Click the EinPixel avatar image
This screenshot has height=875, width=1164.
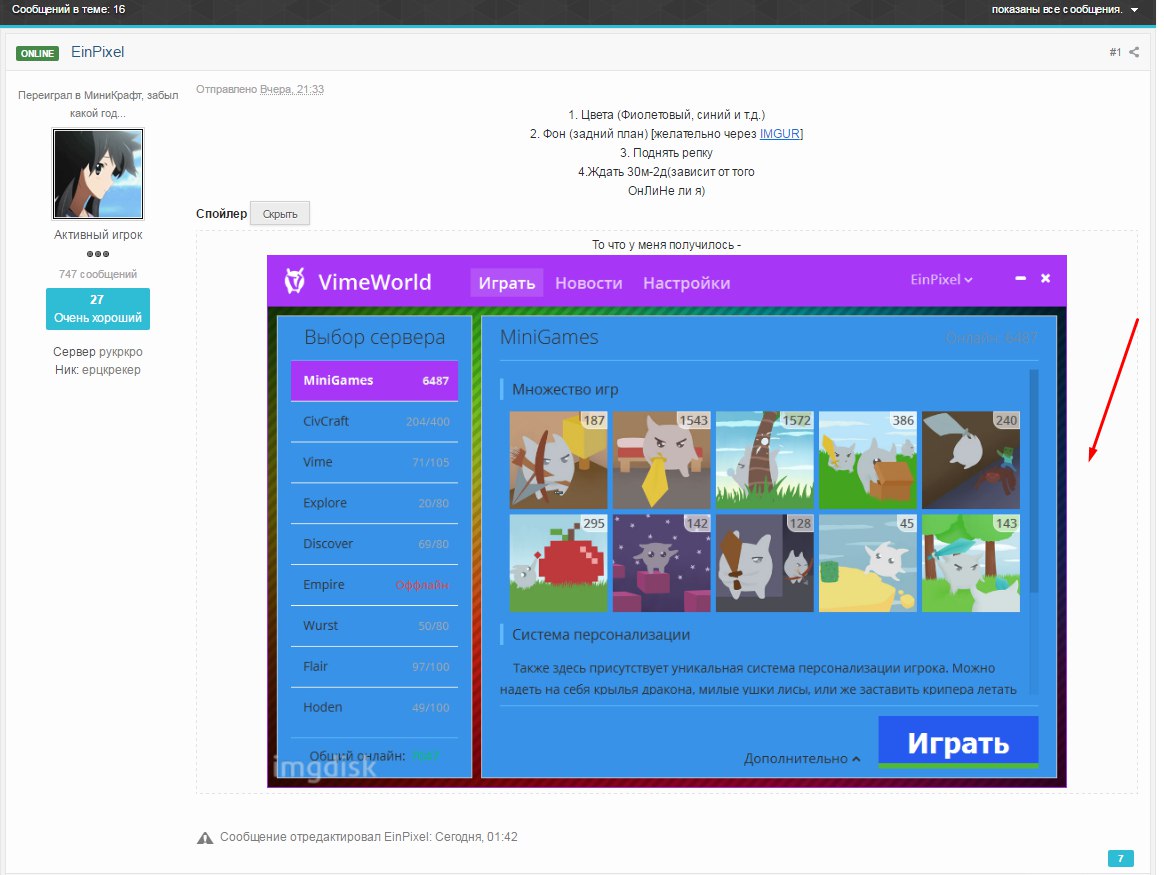tap(98, 174)
